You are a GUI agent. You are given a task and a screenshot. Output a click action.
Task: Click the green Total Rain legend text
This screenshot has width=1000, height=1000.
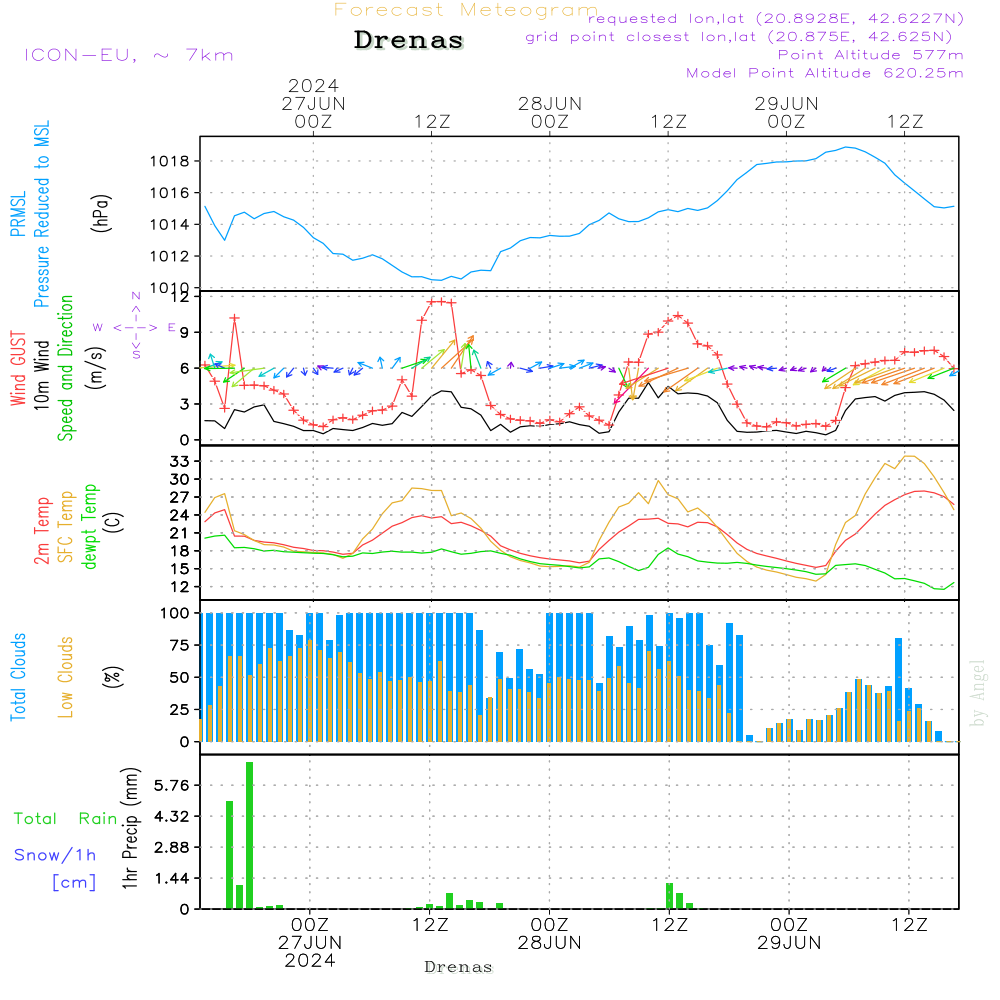(x=65, y=819)
